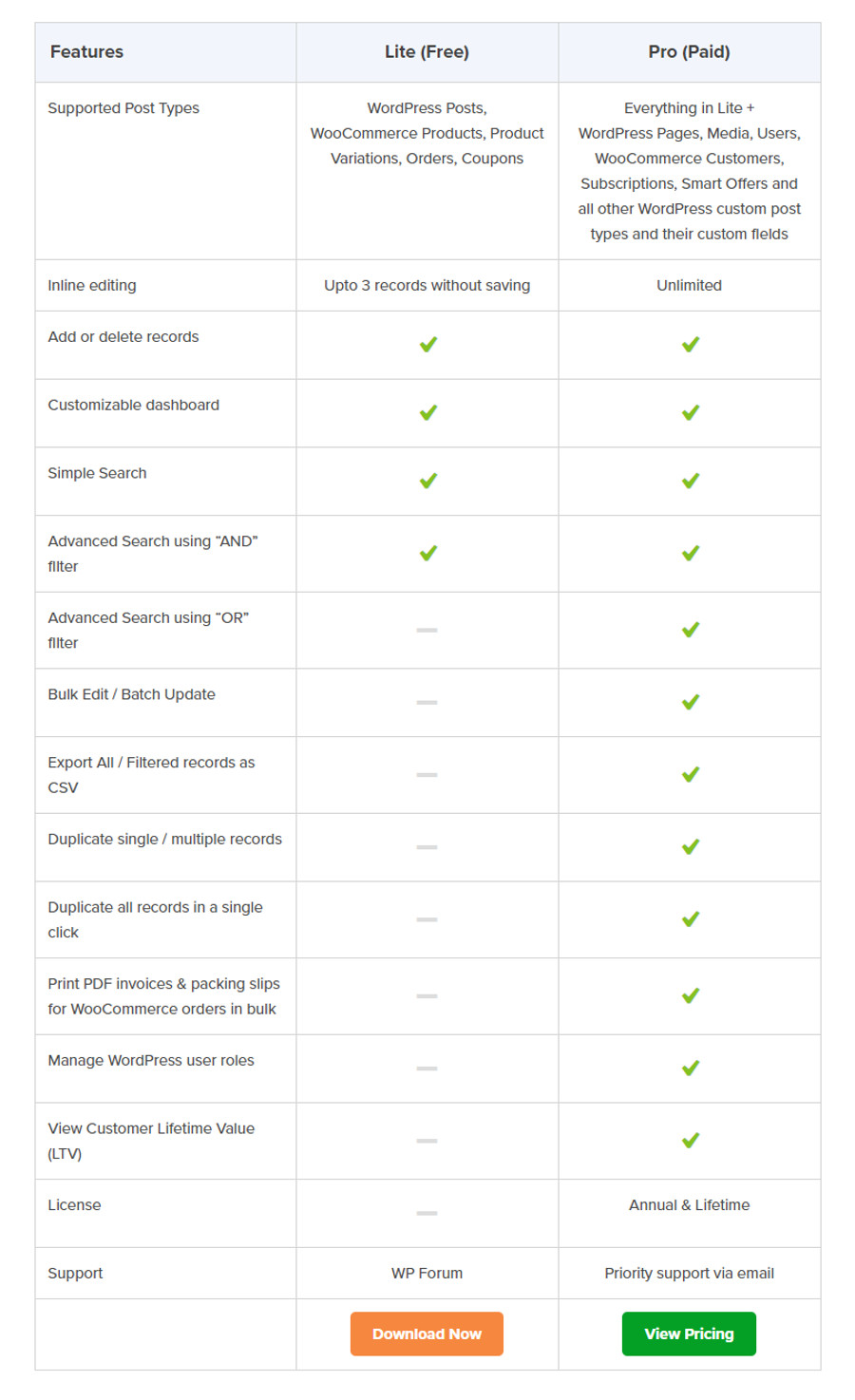Click Lite checkmark for Add or delete records
Screen dimensions: 855x1400
pyautogui.click(x=428, y=344)
